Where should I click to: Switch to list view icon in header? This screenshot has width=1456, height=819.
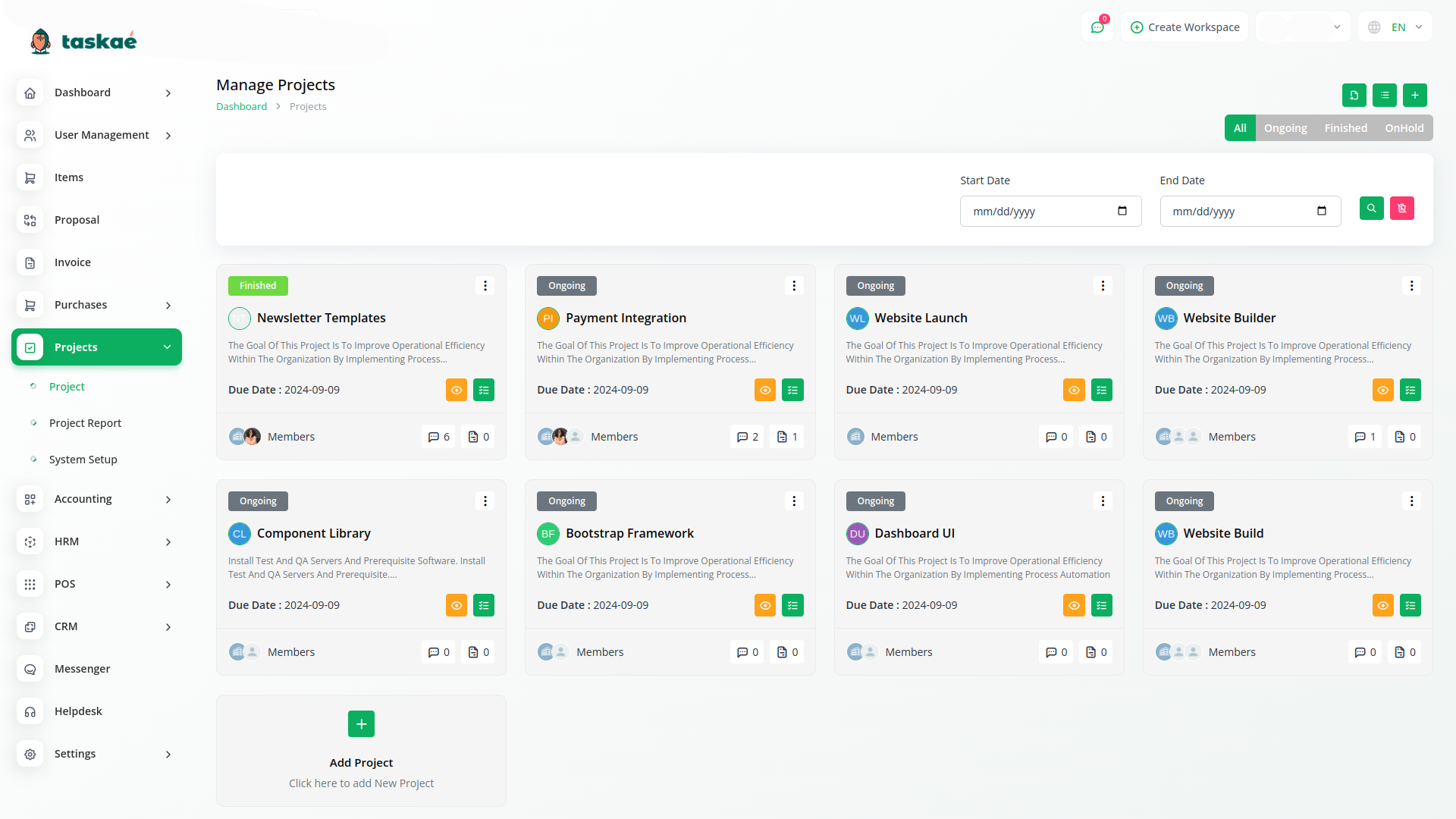[x=1385, y=95]
